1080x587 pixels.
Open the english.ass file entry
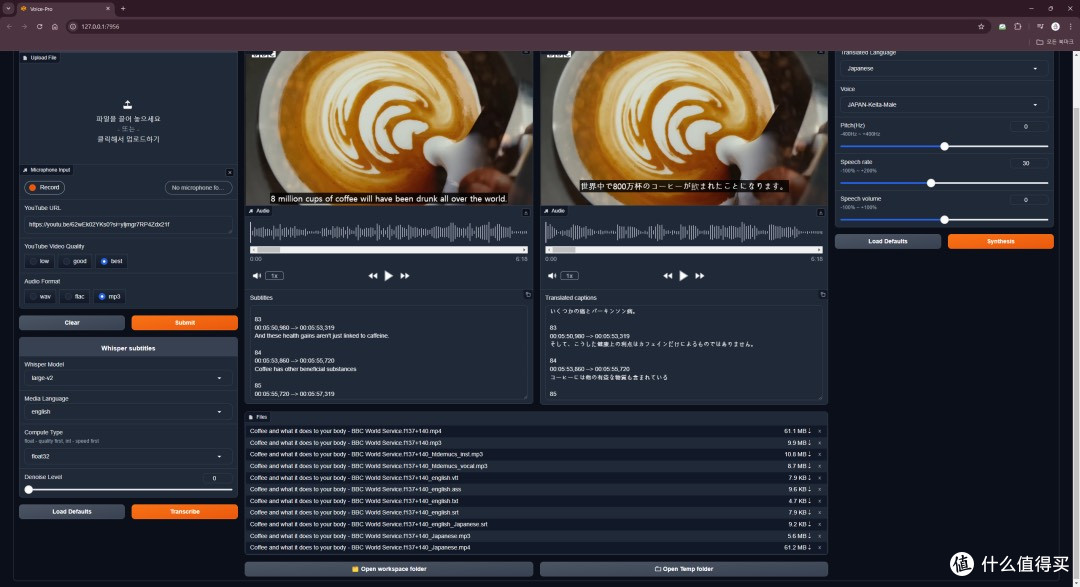click(355, 489)
